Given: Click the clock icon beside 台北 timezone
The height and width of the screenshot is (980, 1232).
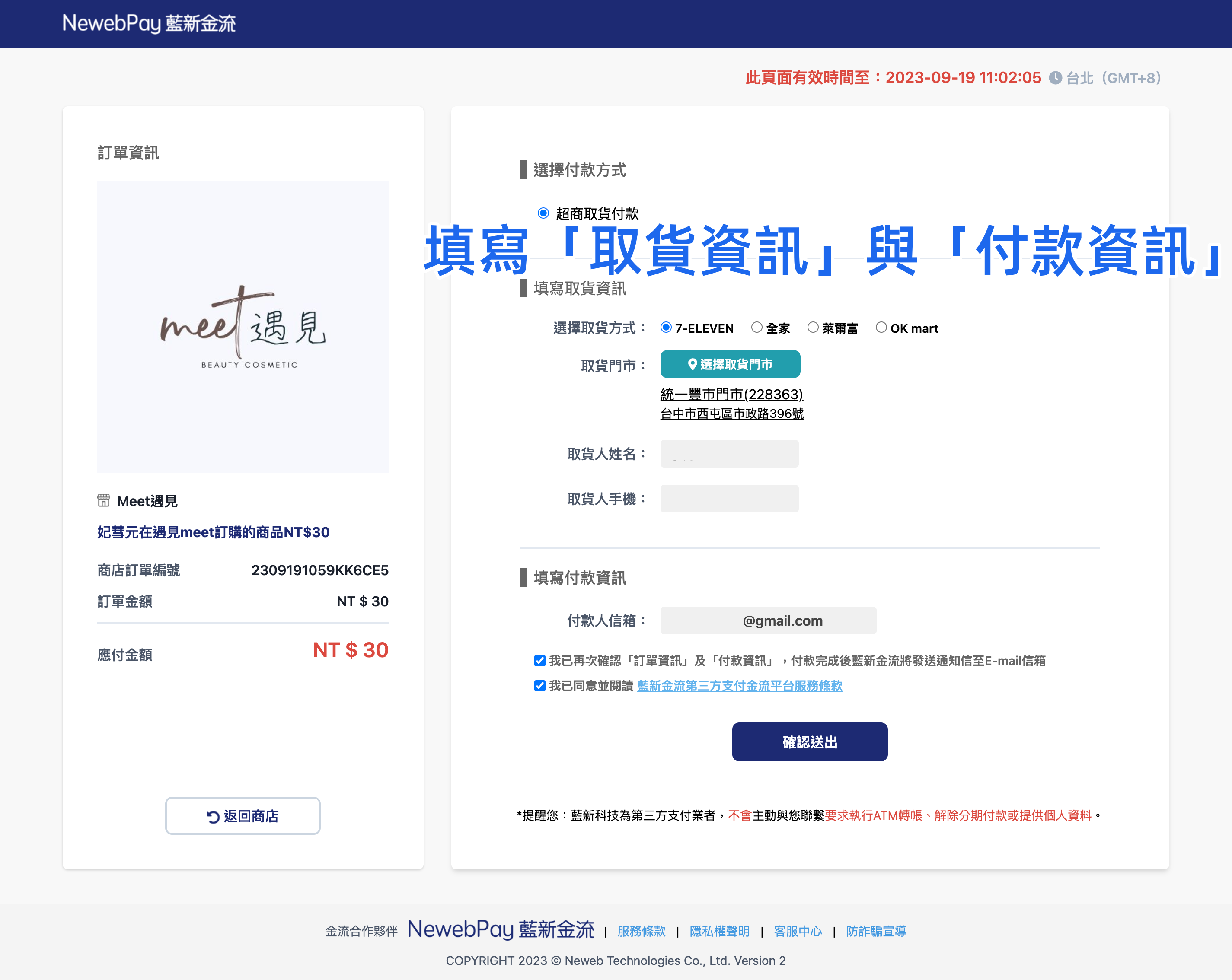Looking at the screenshot, I should tap(1056, 78).
